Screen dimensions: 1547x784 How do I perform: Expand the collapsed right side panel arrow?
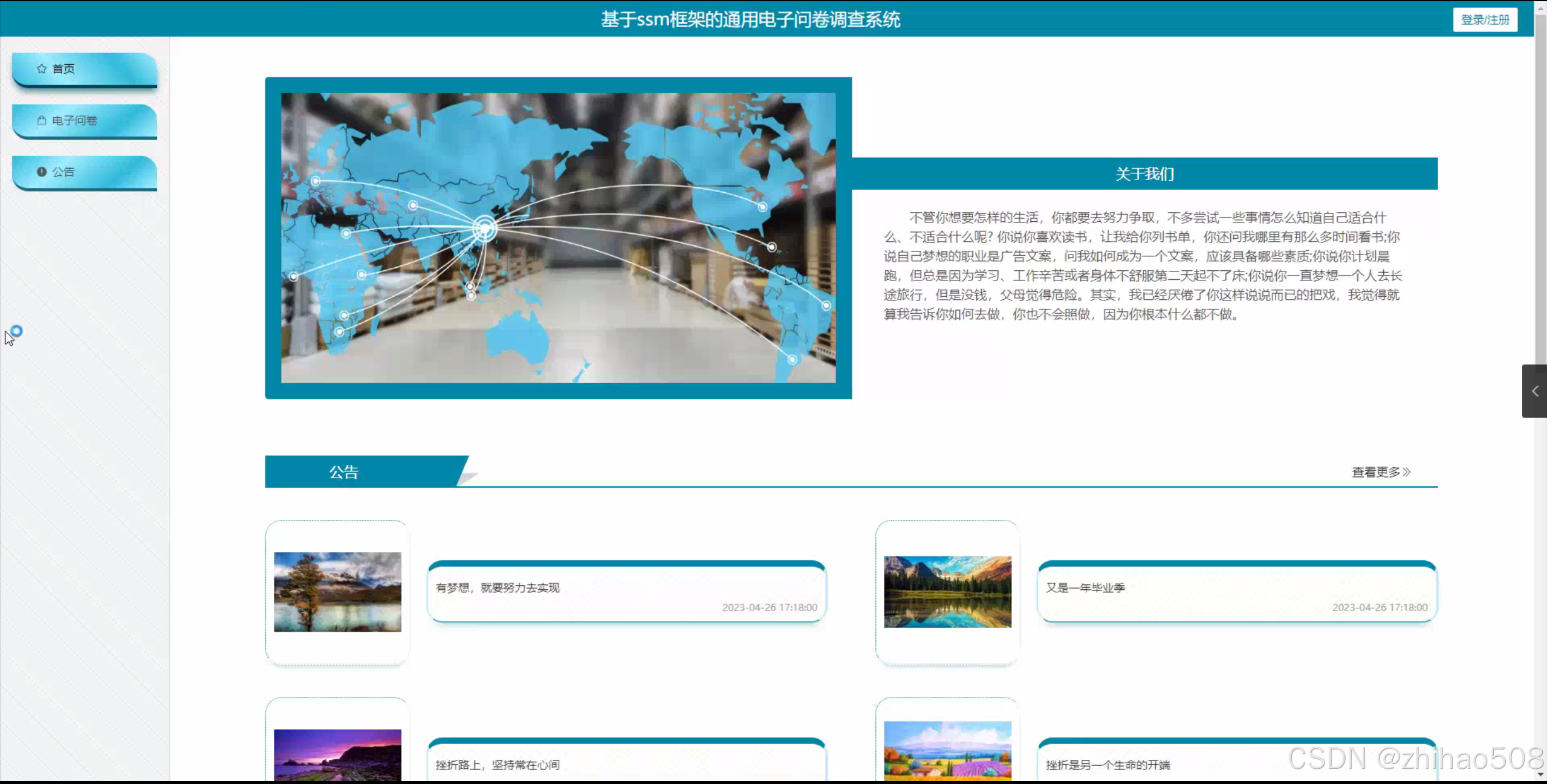[x=1534, y=391]
